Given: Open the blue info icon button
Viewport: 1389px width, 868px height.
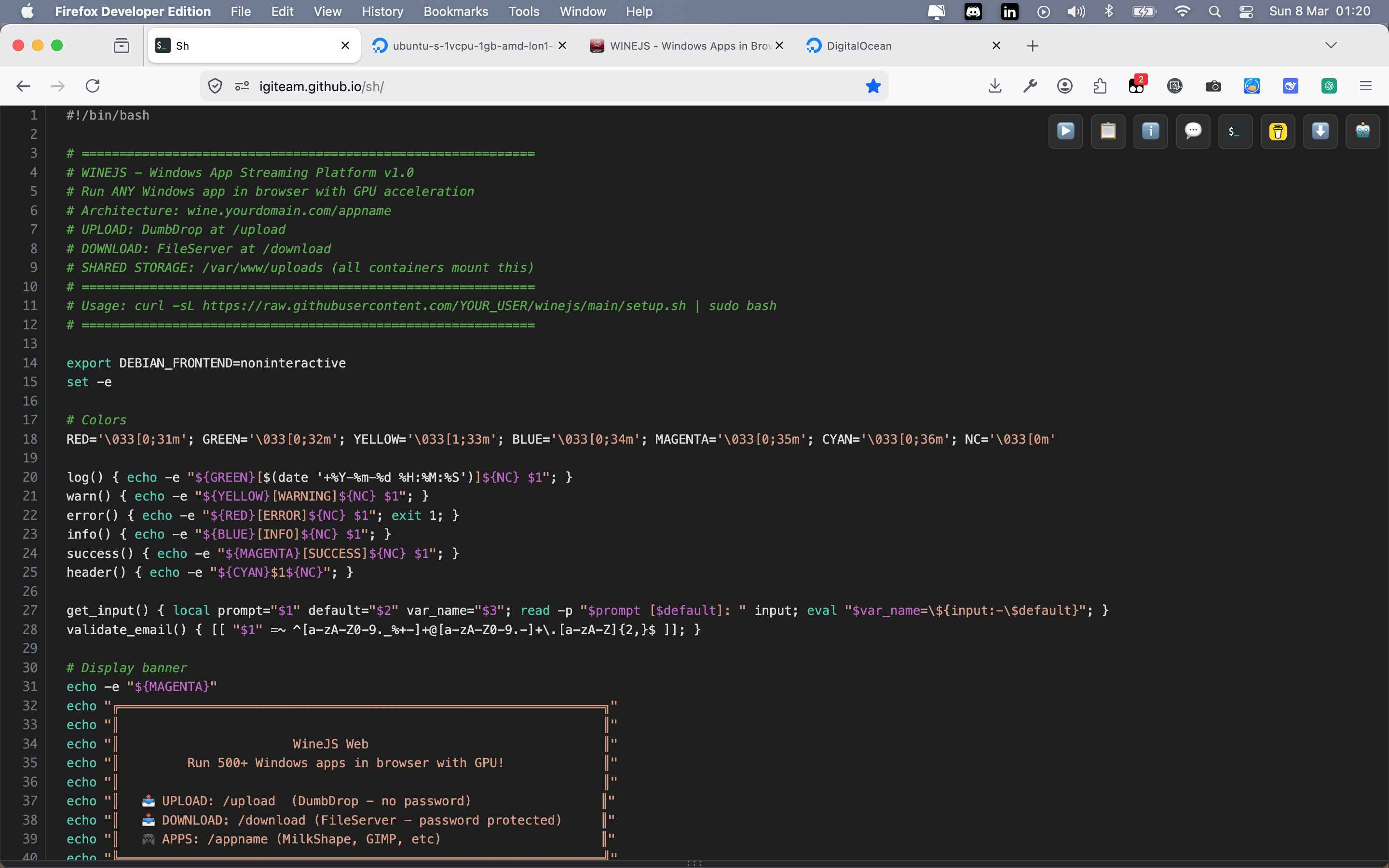Looking at the screenshot, I should point(1150,132).
